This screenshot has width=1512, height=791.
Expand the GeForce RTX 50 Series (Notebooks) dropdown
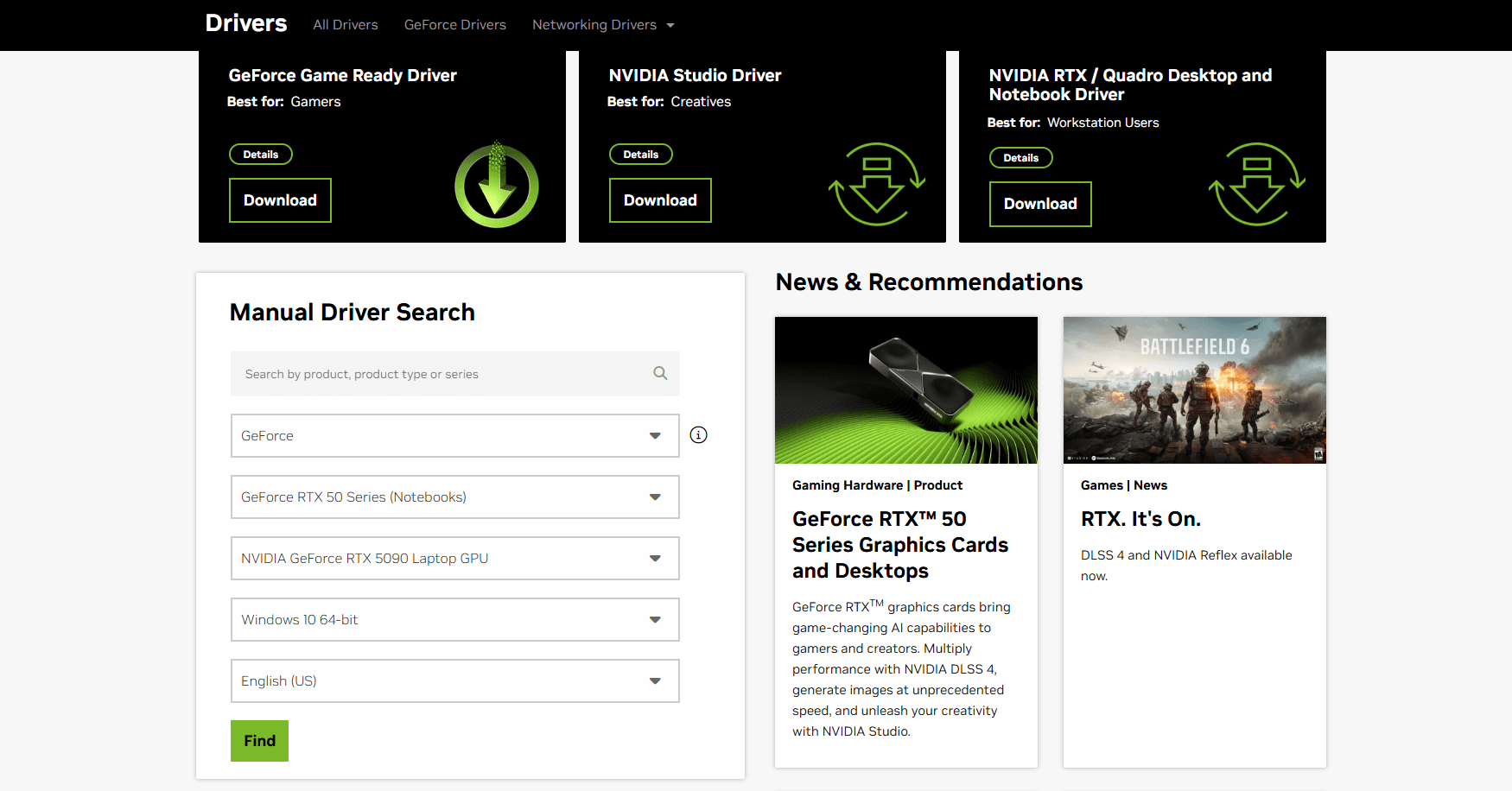pyautogui.click(x=455, y=497)
